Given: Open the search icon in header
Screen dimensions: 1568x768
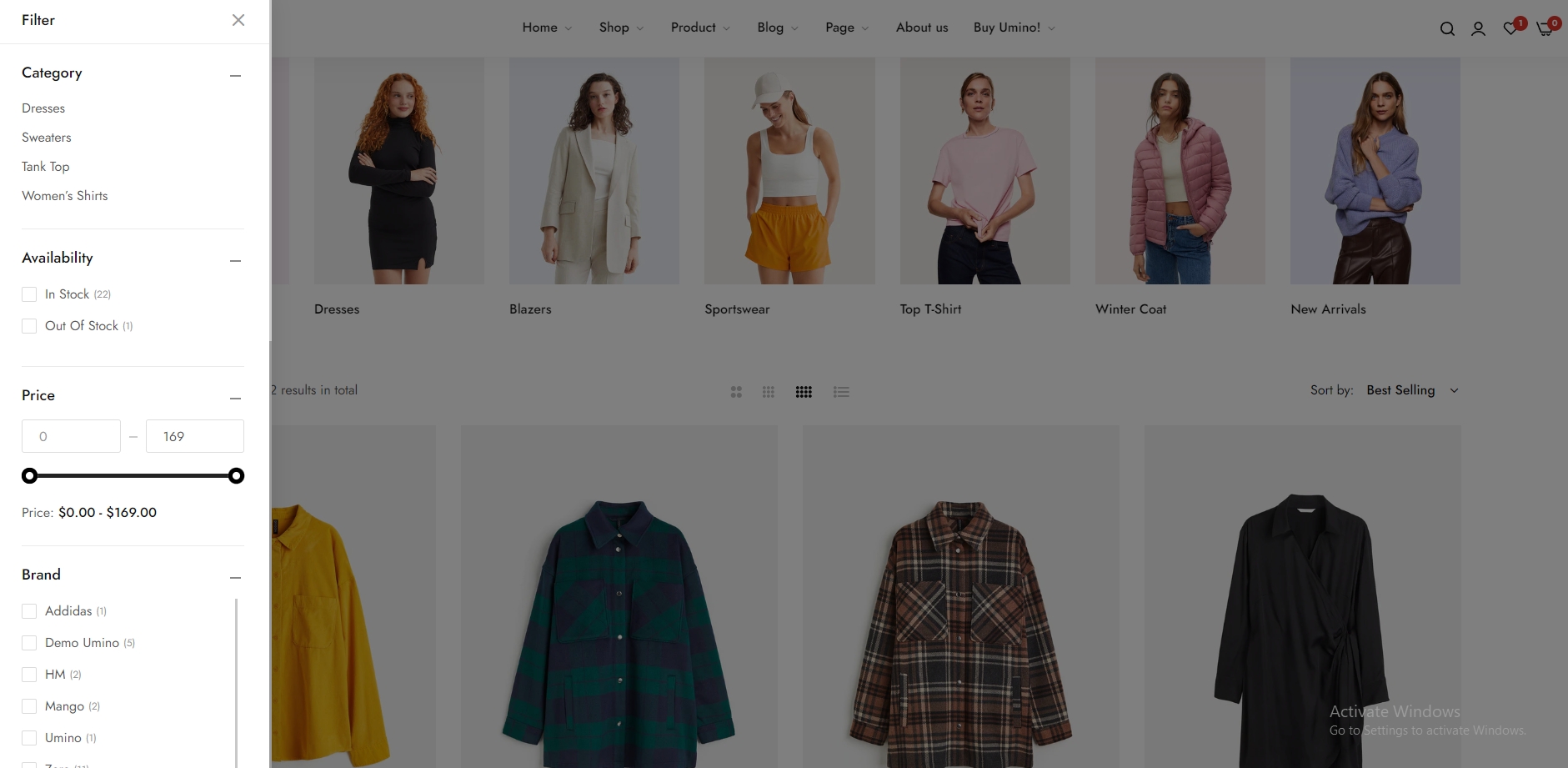Looking at the screenshot, I should coord(1447,29).
